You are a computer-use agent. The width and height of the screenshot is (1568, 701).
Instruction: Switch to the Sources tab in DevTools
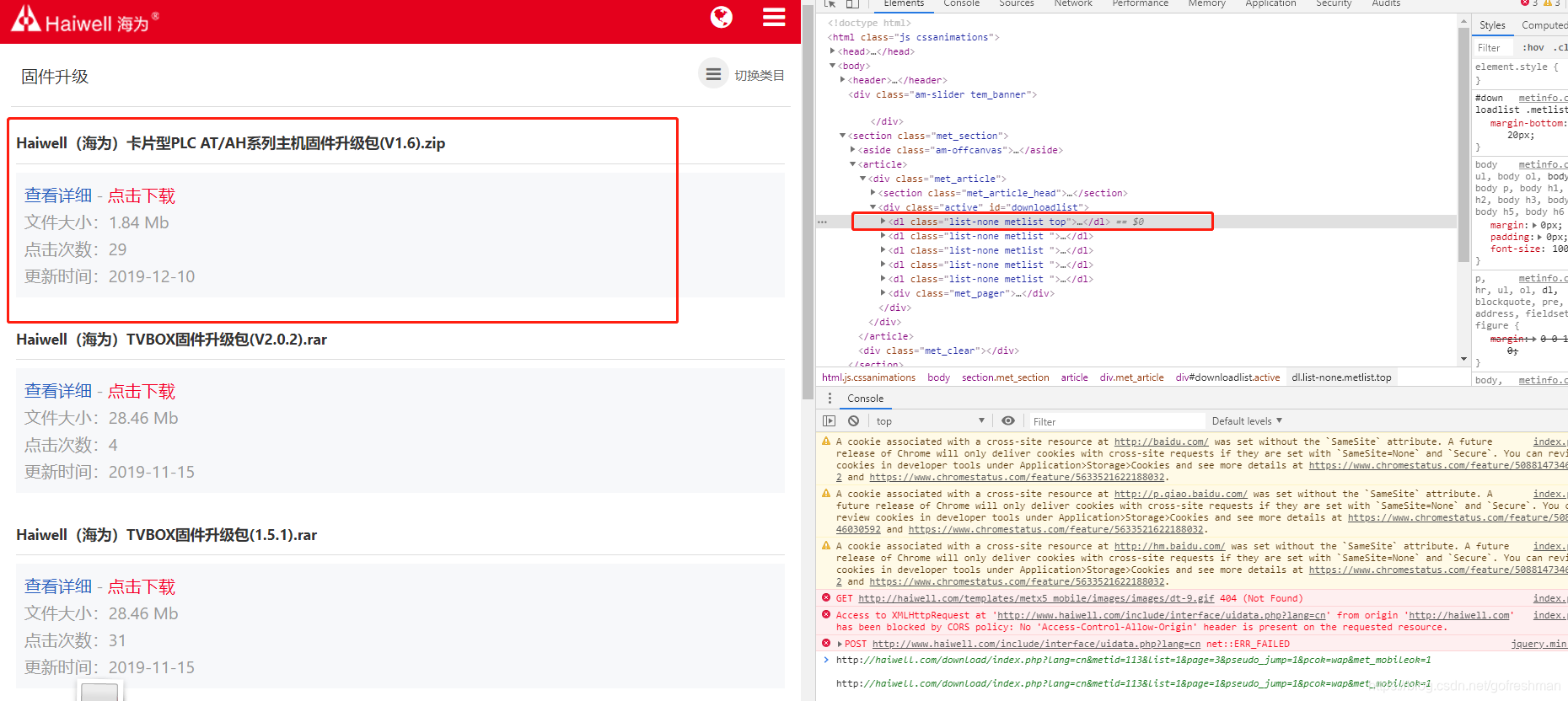tap(1017, 4)
